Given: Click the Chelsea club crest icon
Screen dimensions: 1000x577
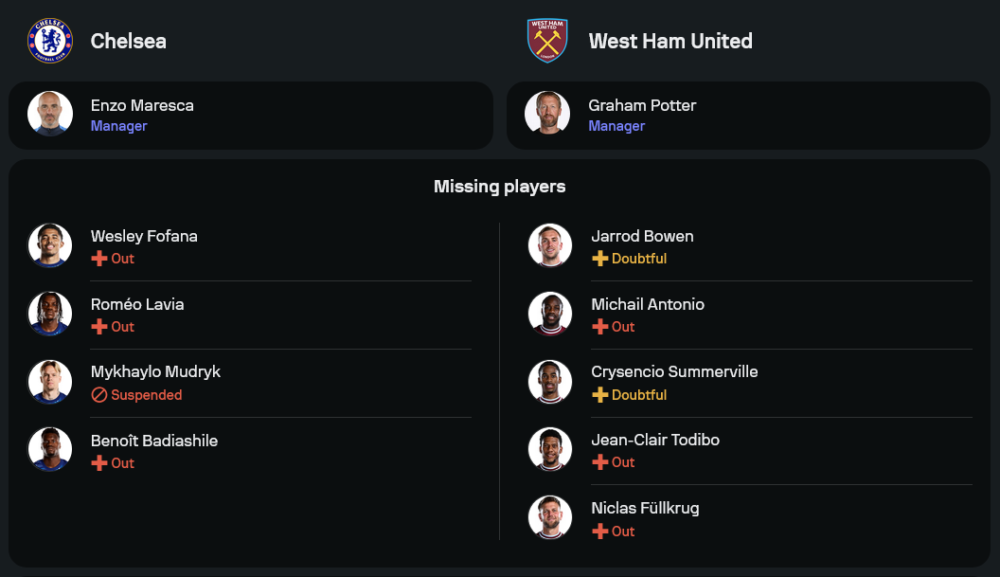Looking at the screenshot, I should coord(49,41).
